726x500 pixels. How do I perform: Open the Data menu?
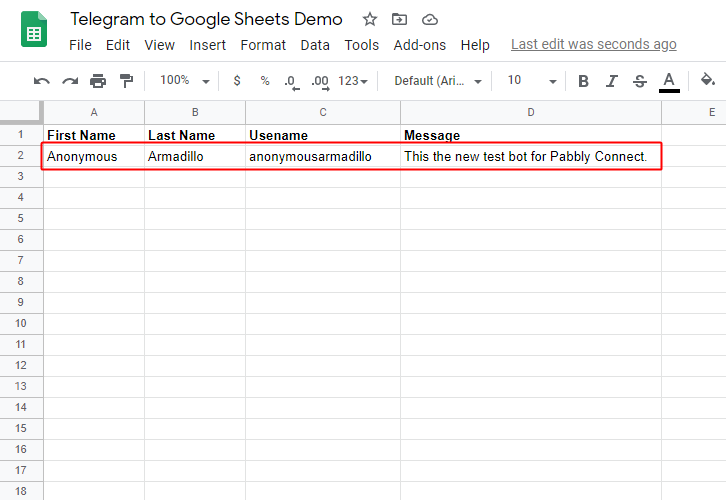pos(315,45)
